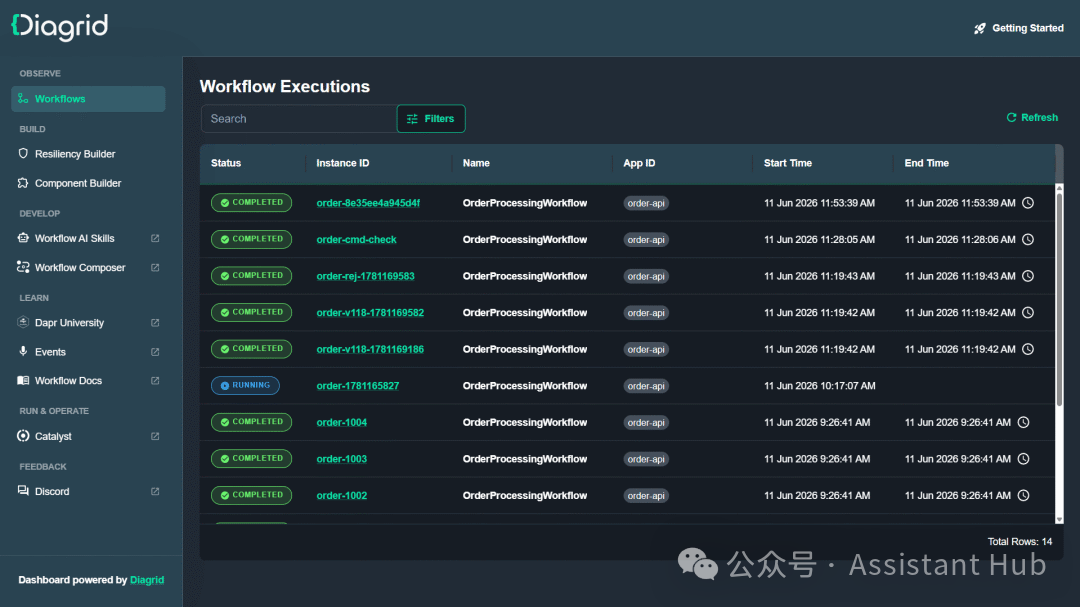The height and width of the screenshot is (607, 1080).
Task: Click external link icon beside Catalyst
Action: coord(155,436)
